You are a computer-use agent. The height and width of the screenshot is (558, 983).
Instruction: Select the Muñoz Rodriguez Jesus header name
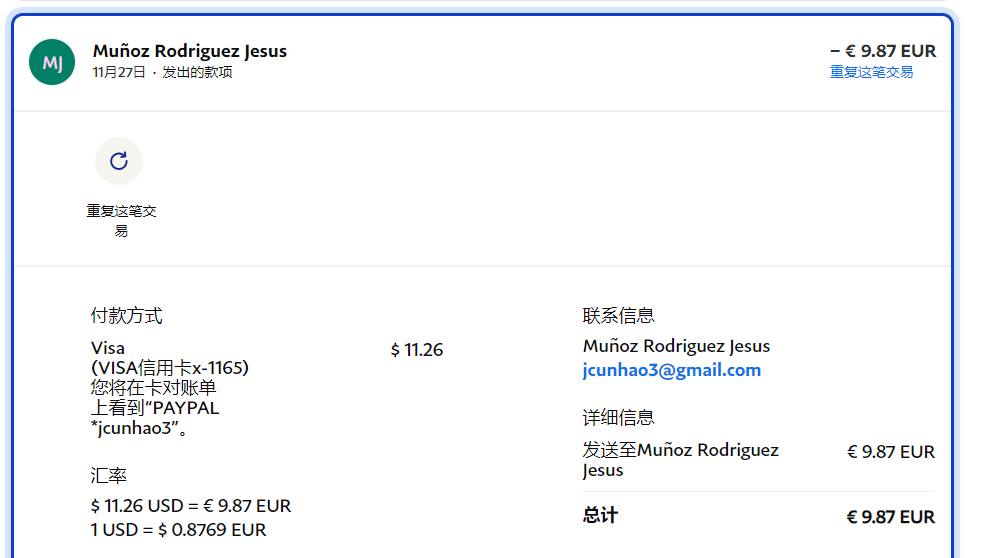(x=190, y=51)
